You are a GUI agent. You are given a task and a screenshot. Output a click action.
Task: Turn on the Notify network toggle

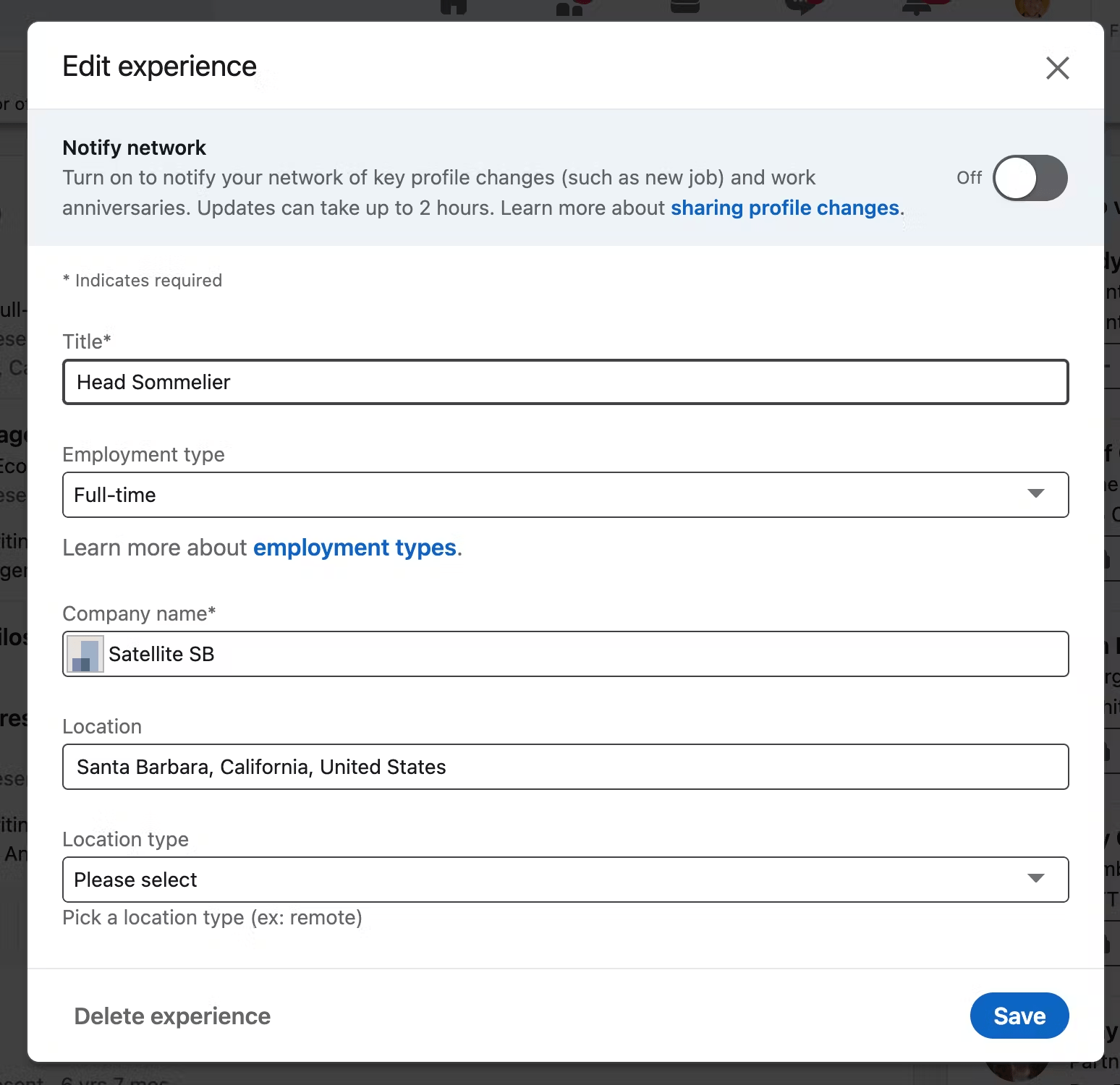(x=1030, y=178)
